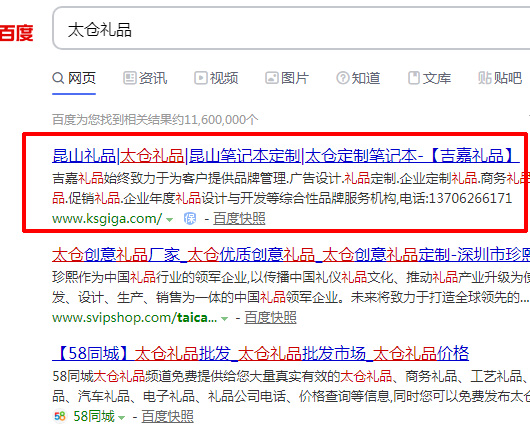Click the www.svipshop.com/taica... URL
The height and width of the screenshot is (430, 530).
135,318
